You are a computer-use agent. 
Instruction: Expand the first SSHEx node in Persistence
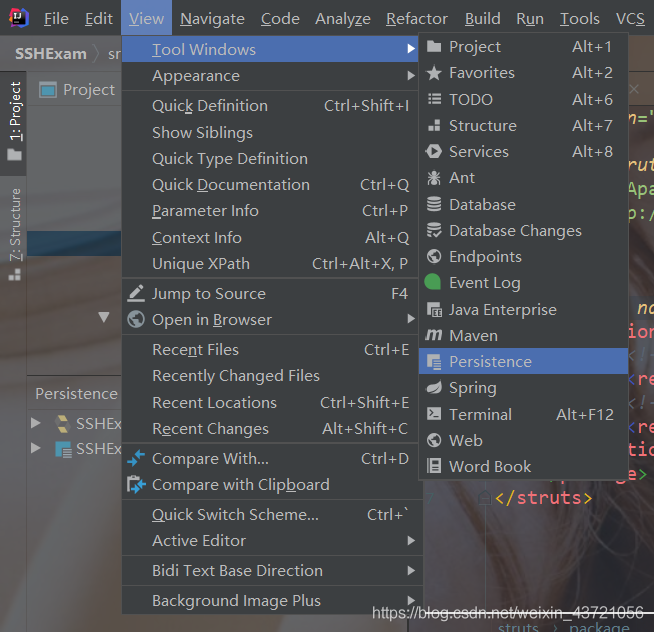(x=36, y=423)
